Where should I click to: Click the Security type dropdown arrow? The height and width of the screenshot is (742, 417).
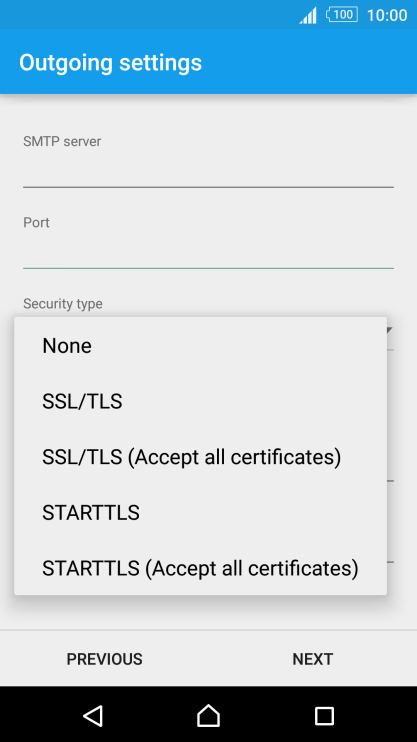[389, 330]
